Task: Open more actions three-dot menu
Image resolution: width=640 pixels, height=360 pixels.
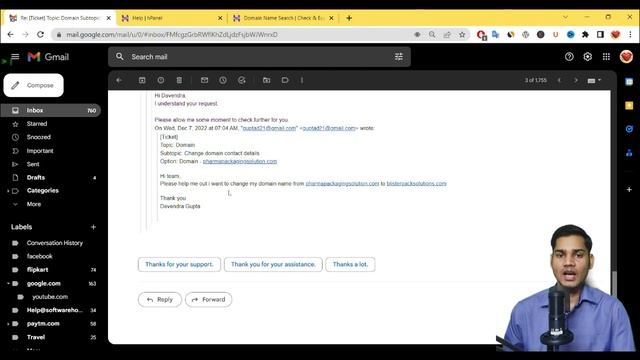Action: coord(302,80)
